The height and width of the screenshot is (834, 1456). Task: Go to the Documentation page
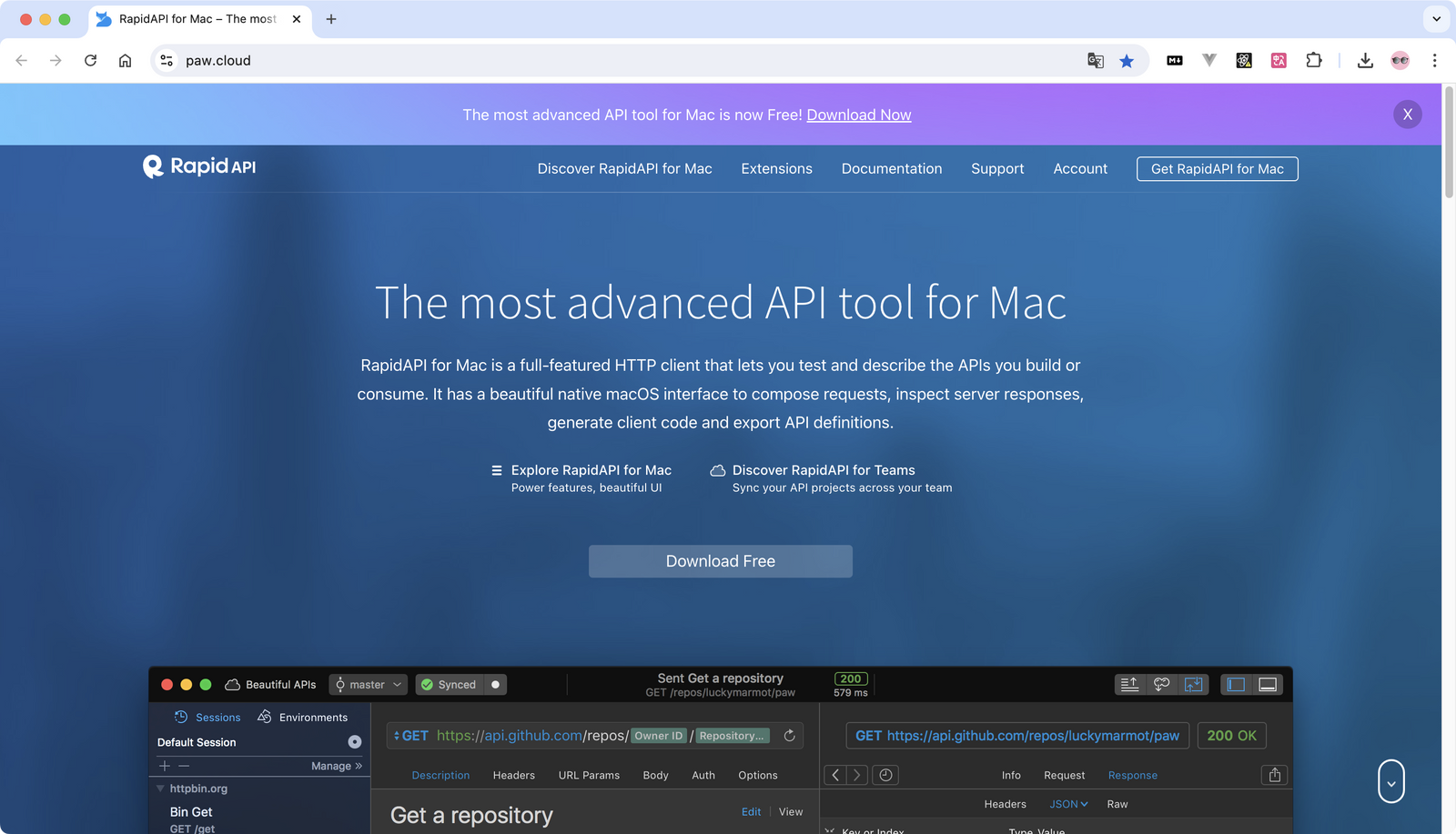[x=891, y=169]
